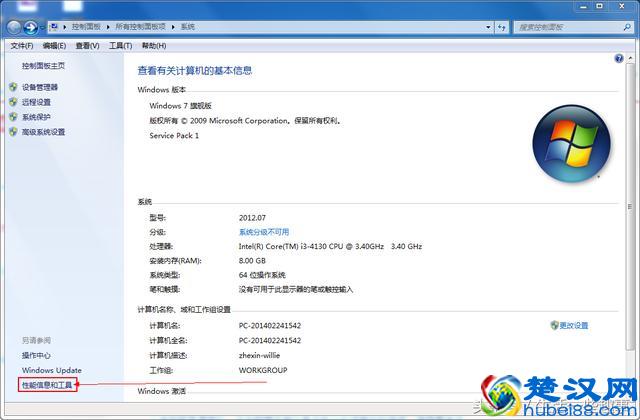
Task: Click the shield icon beside 高级系统设置
Action: click(13, 131)
